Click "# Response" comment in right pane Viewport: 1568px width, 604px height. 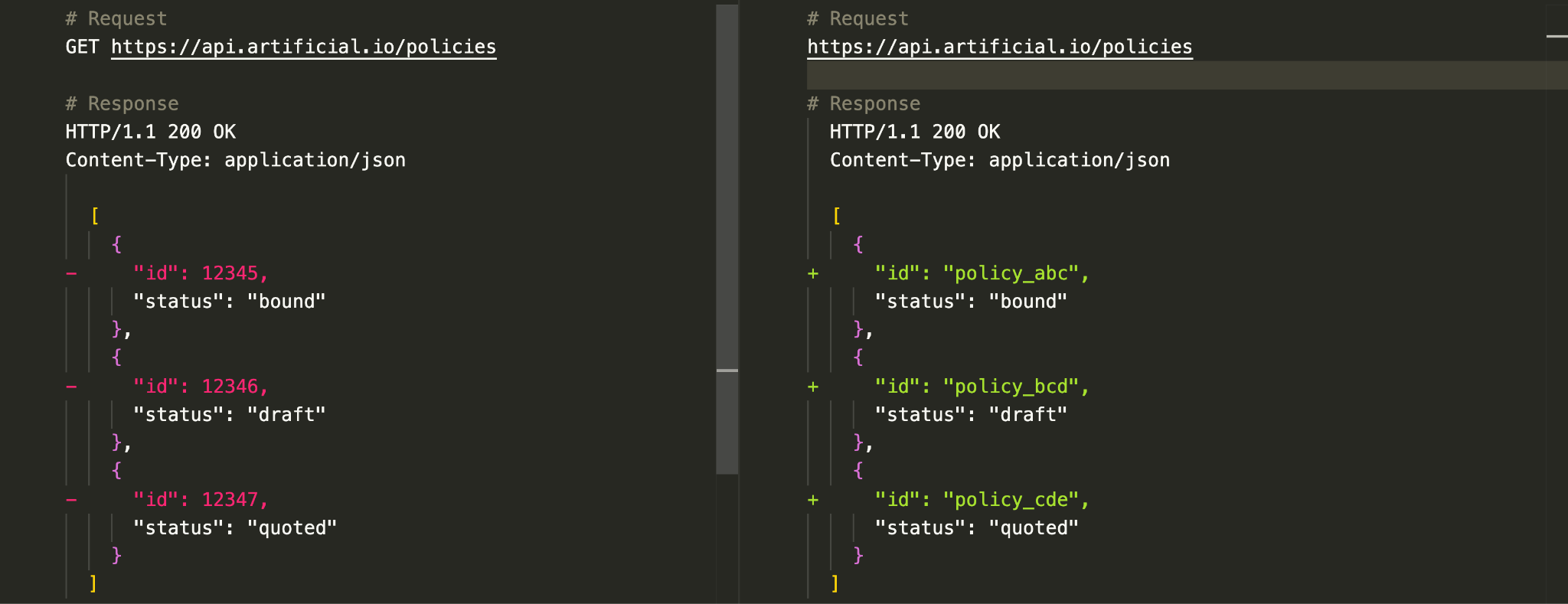click(864, 103)
